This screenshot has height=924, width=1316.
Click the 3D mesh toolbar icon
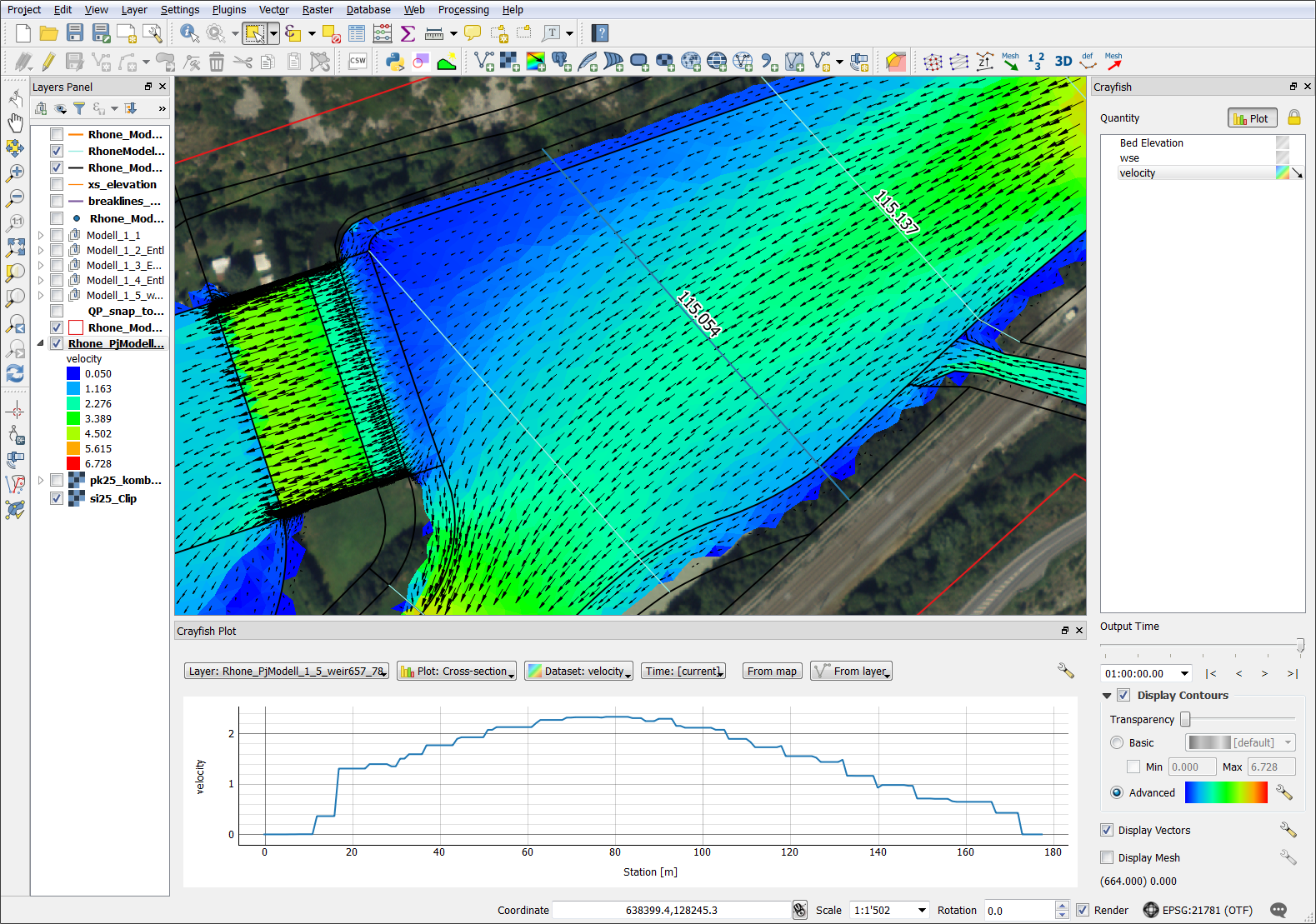1063,62
